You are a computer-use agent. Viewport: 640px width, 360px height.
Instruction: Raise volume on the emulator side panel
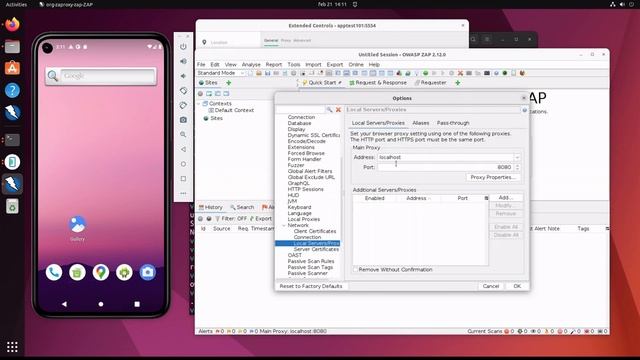click(x=183, y=61)
